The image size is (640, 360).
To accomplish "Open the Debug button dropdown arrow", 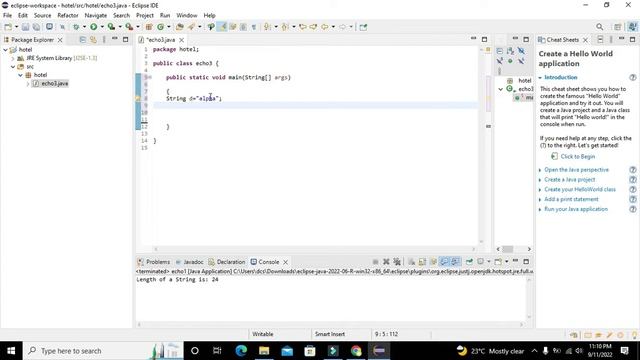I will (x=84, y=27).
